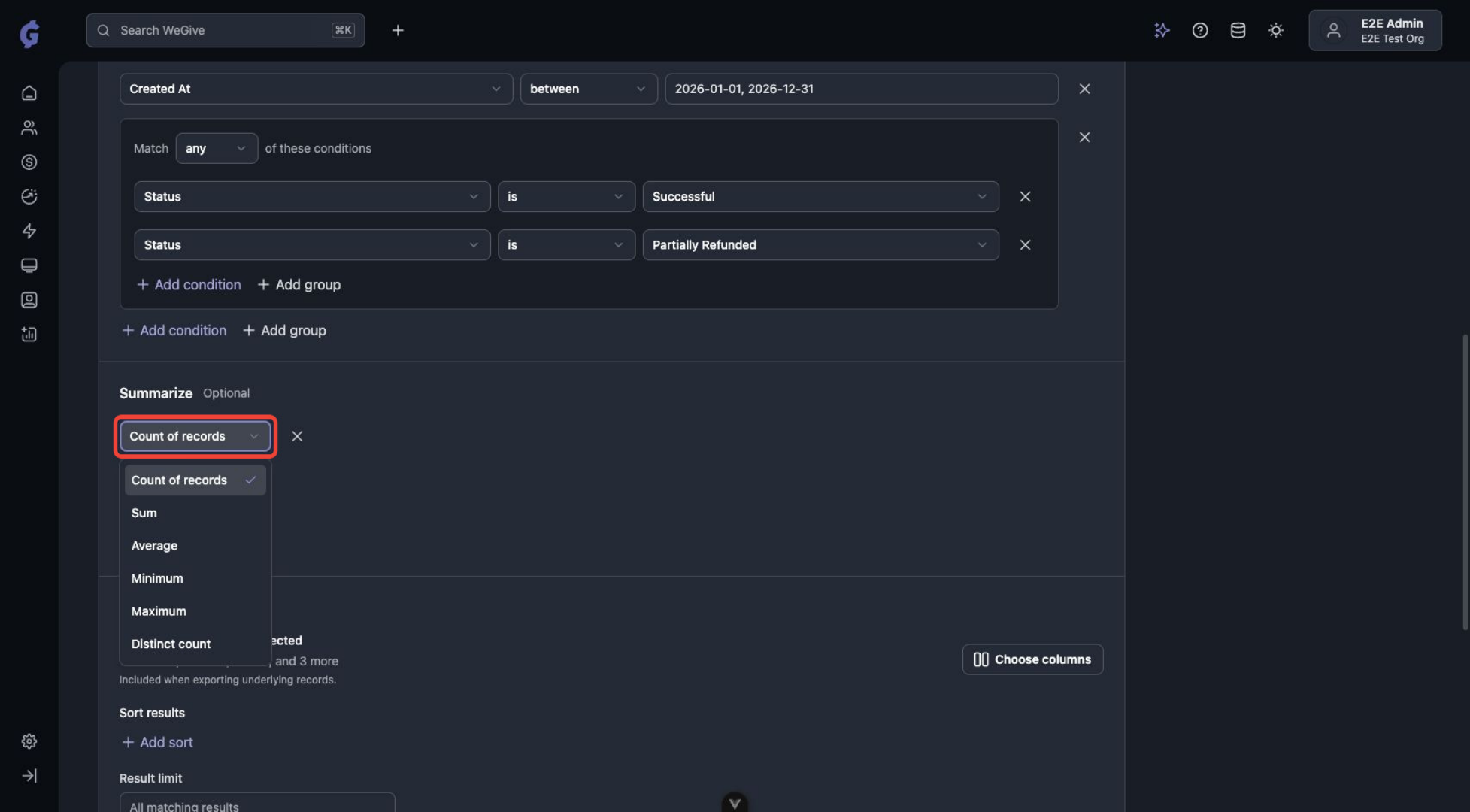Screen dimensions: 1470x812
Task: Click the database icon in the top bar
Action: [1238, 30]
